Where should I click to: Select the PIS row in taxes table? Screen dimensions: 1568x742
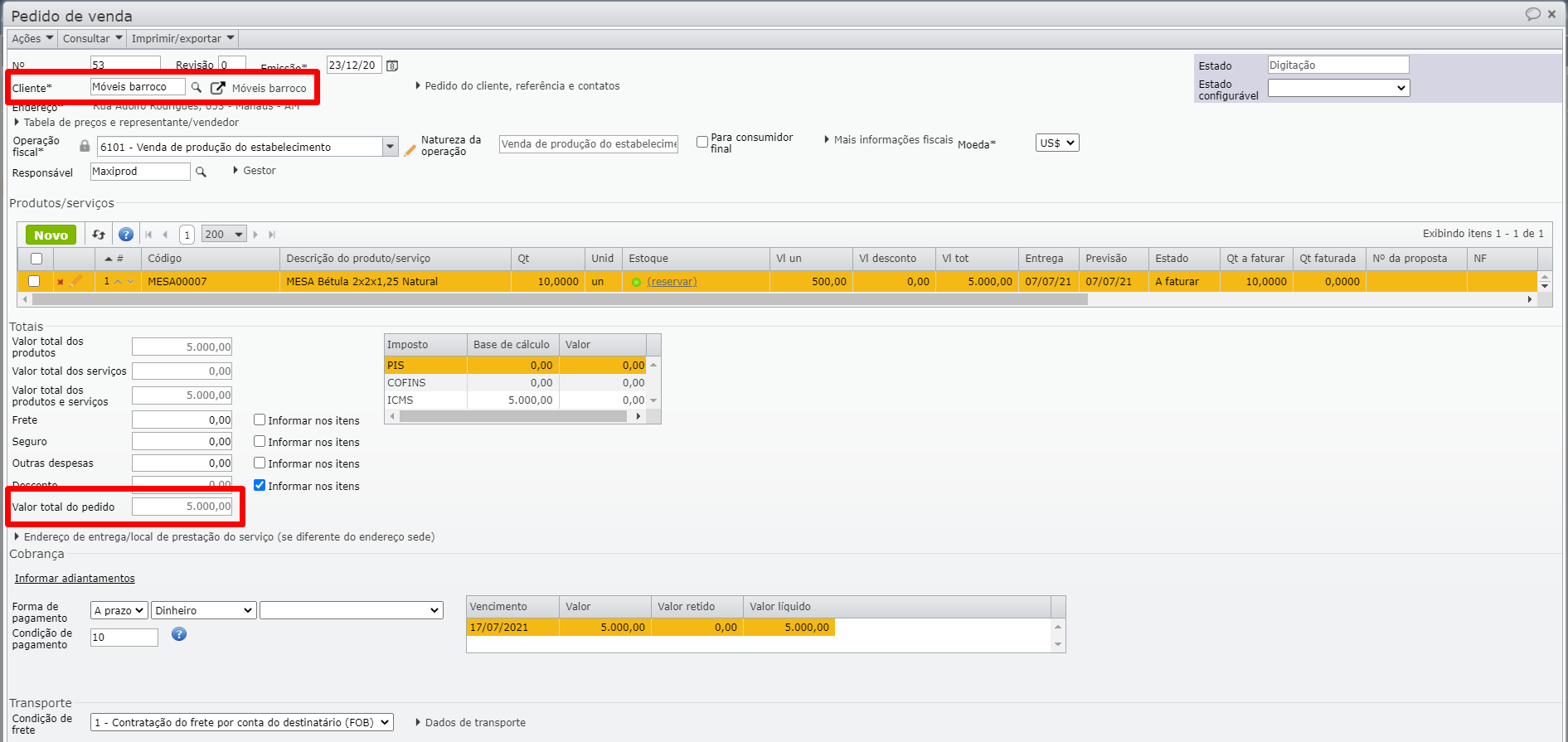tap(515, 365)
